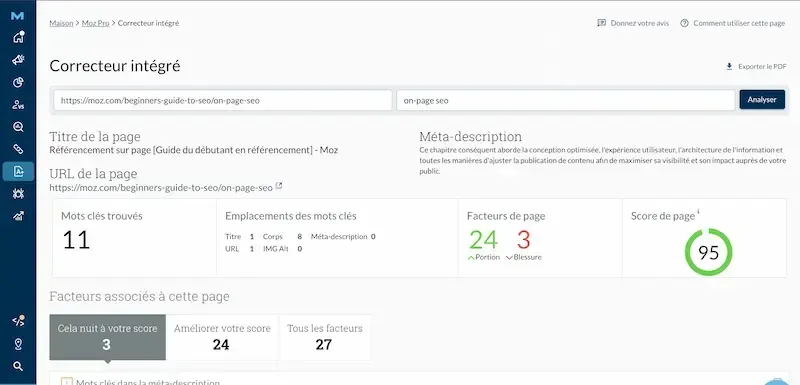
Task: Click the IMG Alt 0 keyword count
Action: tap(299, 249)
